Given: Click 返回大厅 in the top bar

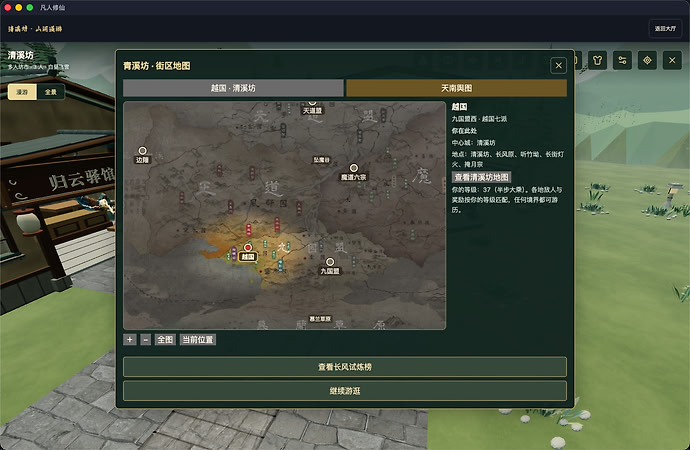Looking at the screenshot, I should pos(665,29).
